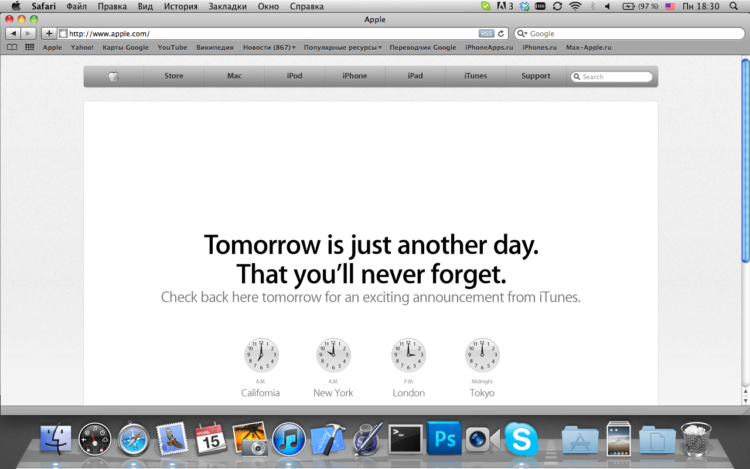The height and width of the screenshot is (469, 750).
Task: Focus apple.com Search field
Action: click(611, 76)
